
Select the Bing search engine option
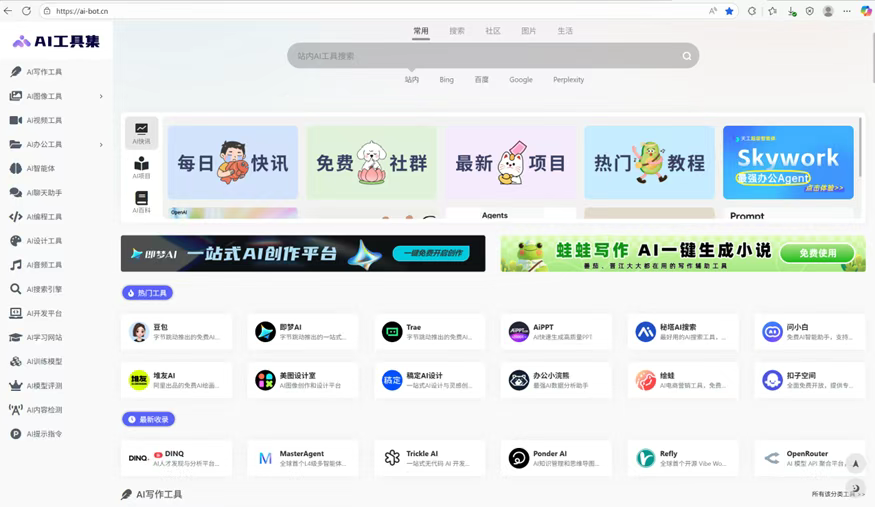coord(446,80)
